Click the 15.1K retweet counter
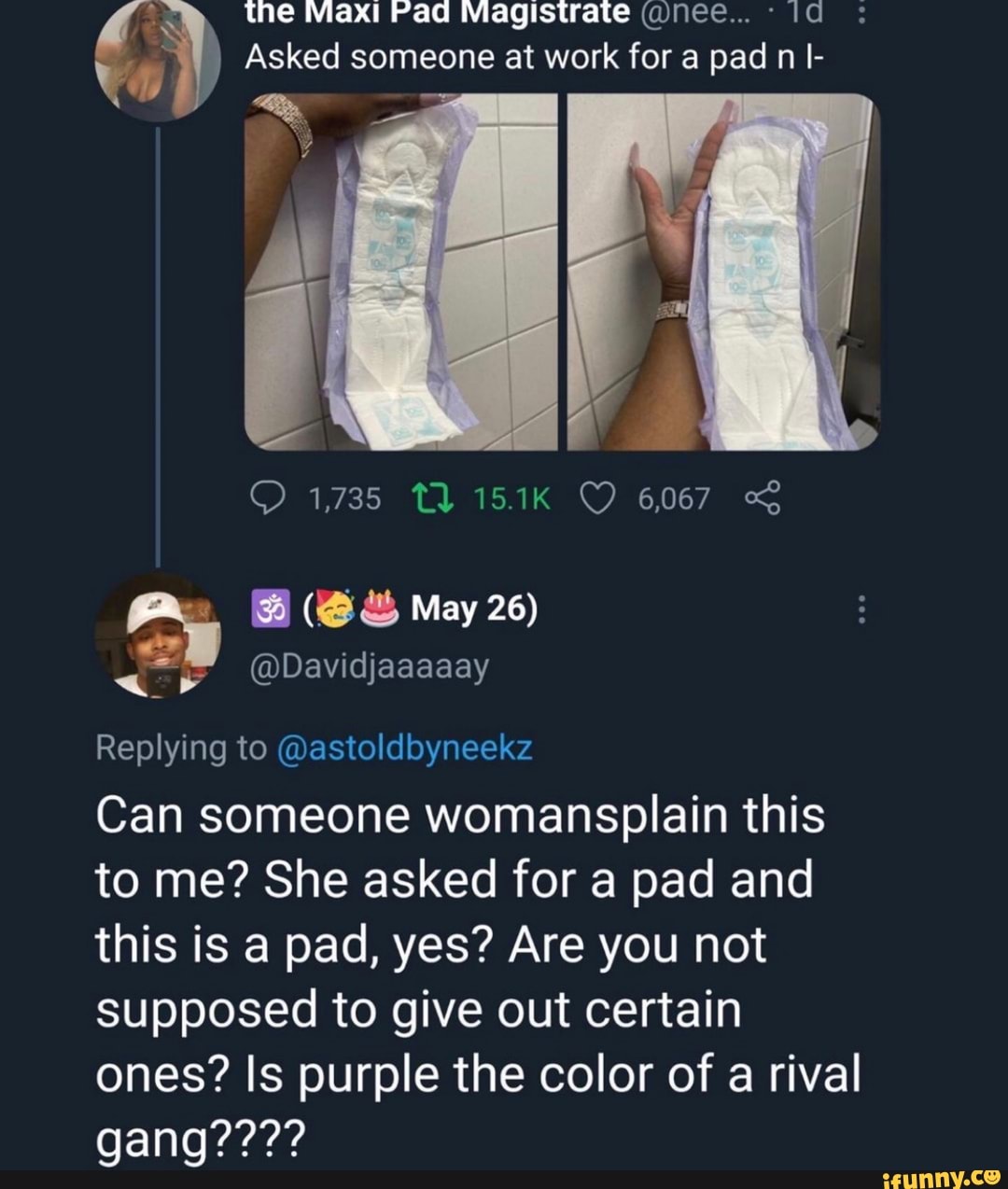 511,497
